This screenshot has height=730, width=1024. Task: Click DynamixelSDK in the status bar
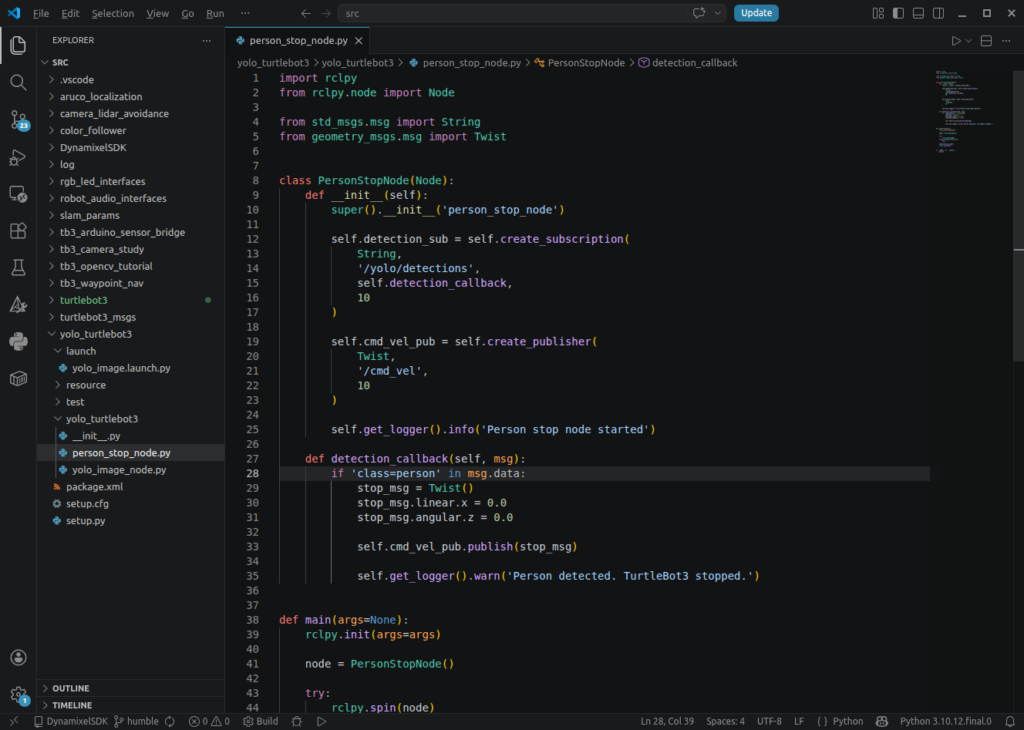coord(71,722)
